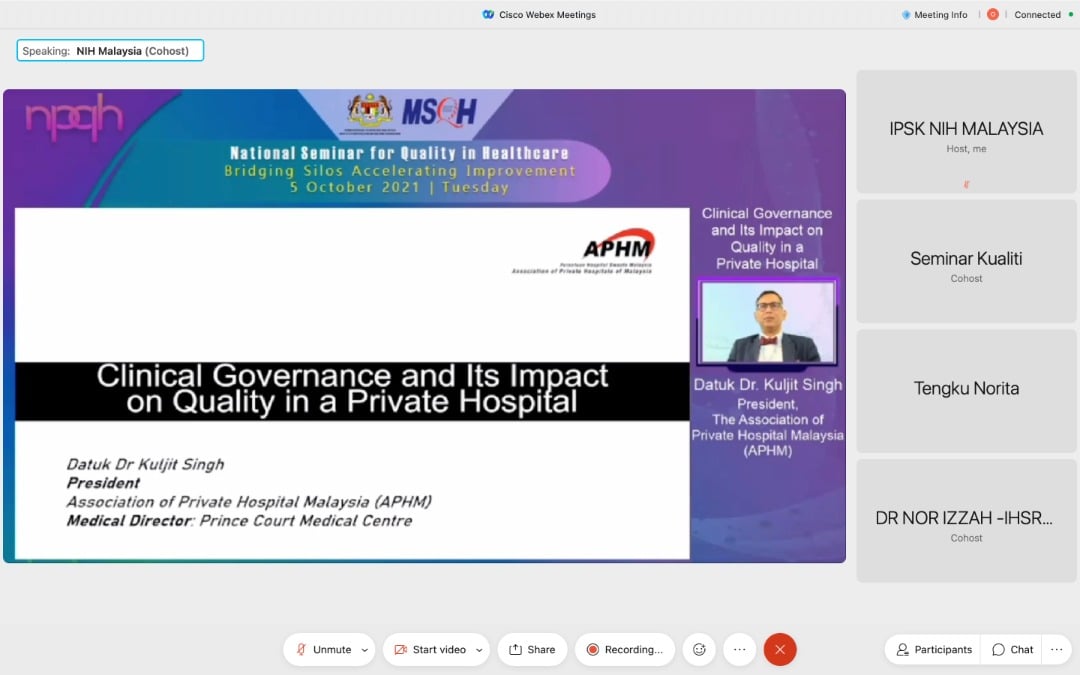
Task: Start video with the camera button
Action: tap(429, 649)
